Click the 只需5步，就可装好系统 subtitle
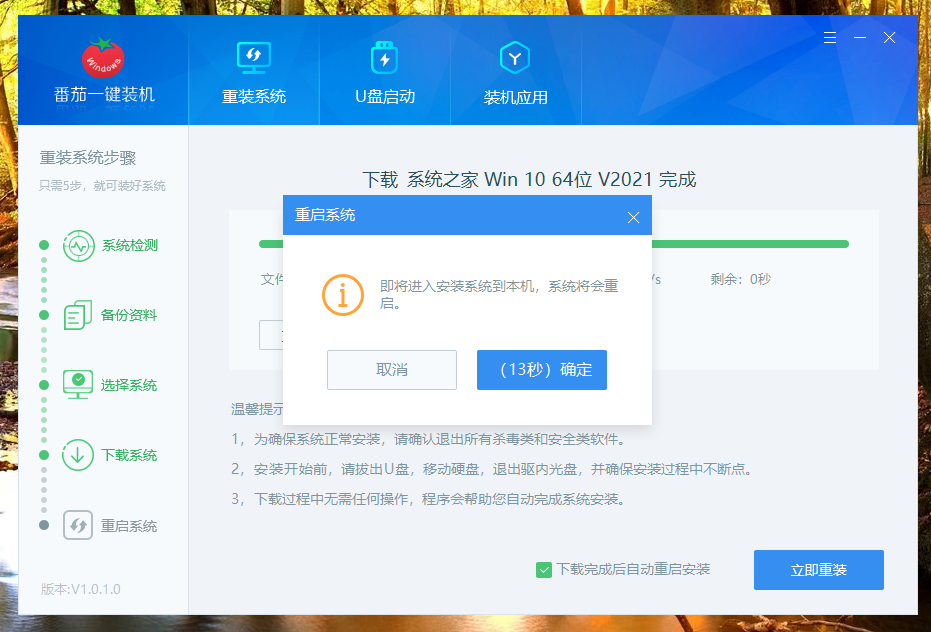 (x=102, y=186)
